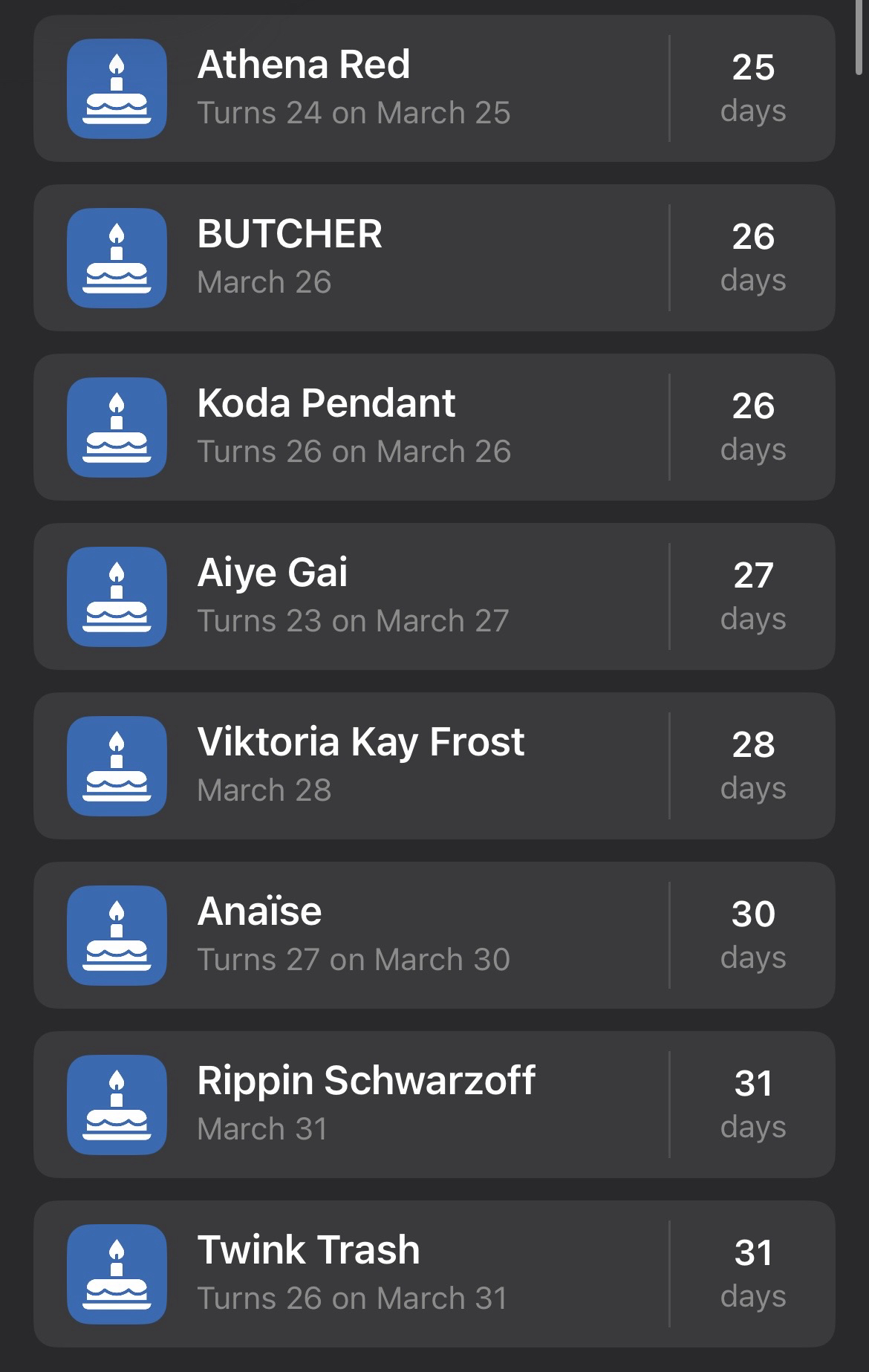The height and width of the screenshot is (1372, 869).
Task: Select the Koda Pendant name text
Action: pos(326,403)
